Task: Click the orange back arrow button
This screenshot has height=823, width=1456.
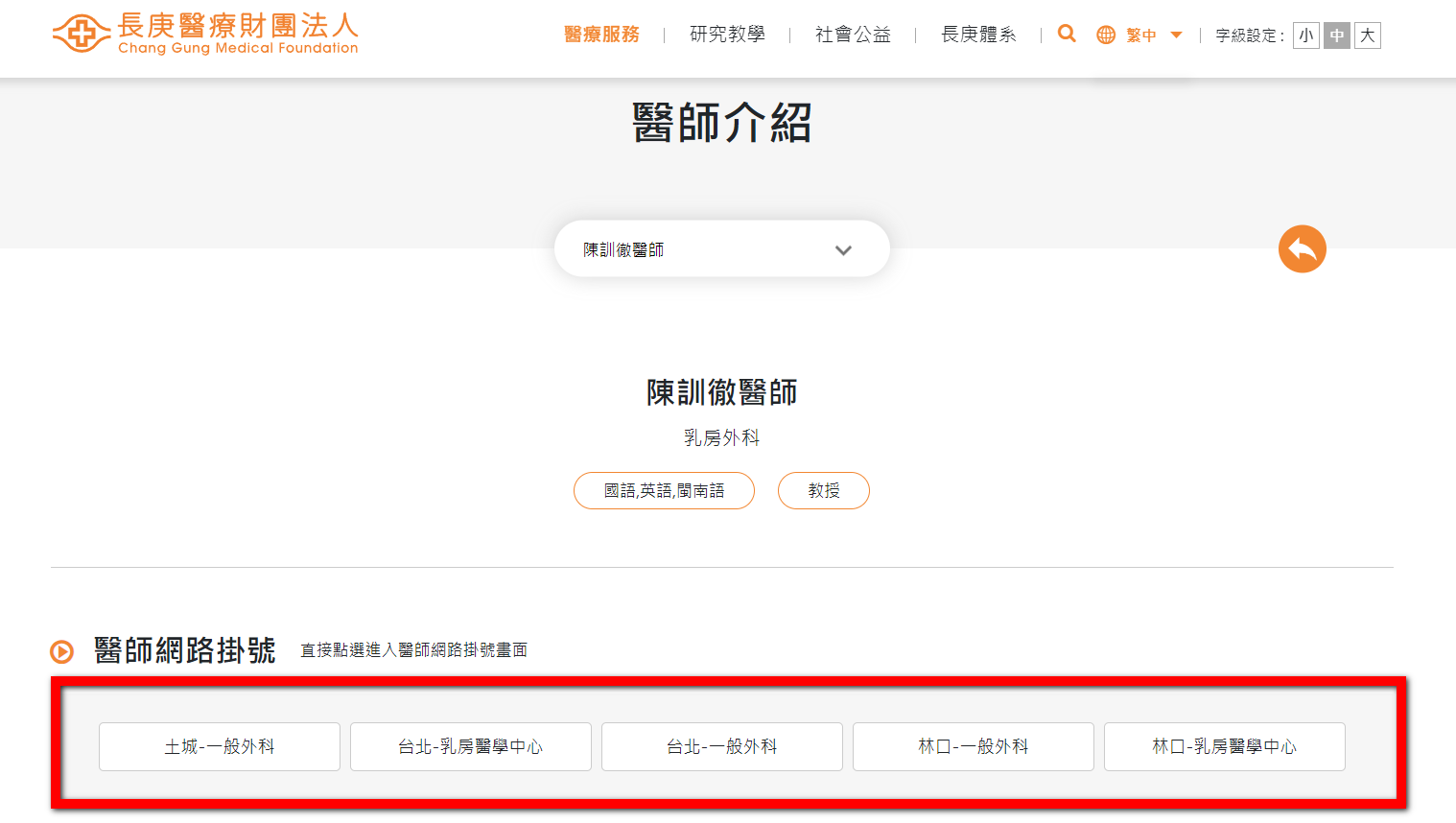Action: (1303, 249)
